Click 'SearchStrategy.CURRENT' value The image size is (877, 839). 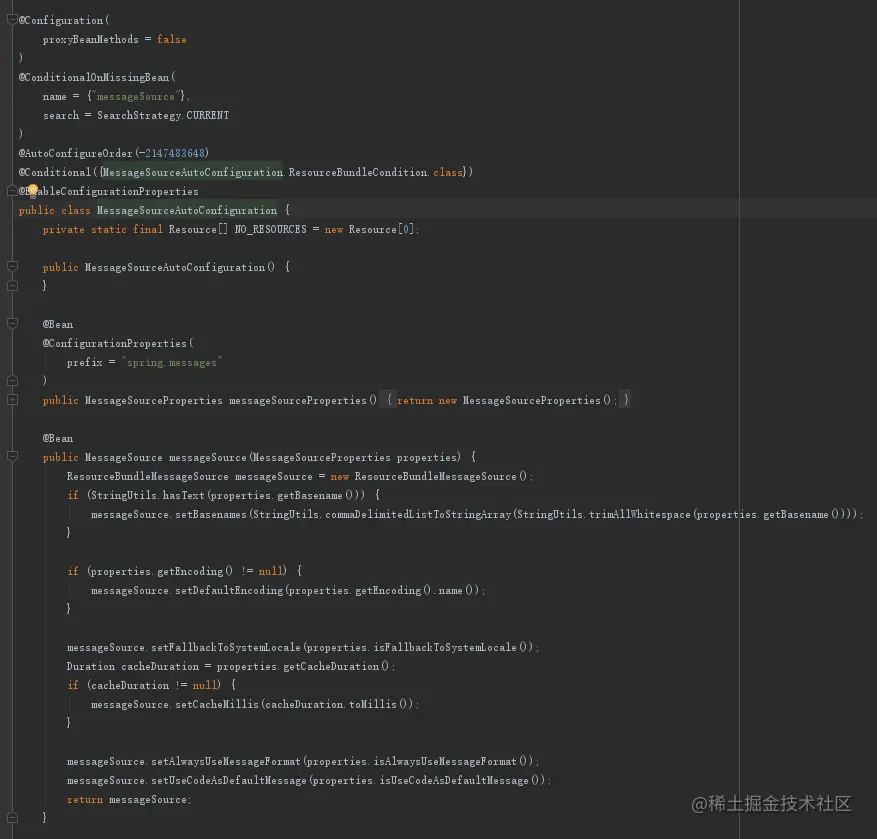click(x=163, y=115)
